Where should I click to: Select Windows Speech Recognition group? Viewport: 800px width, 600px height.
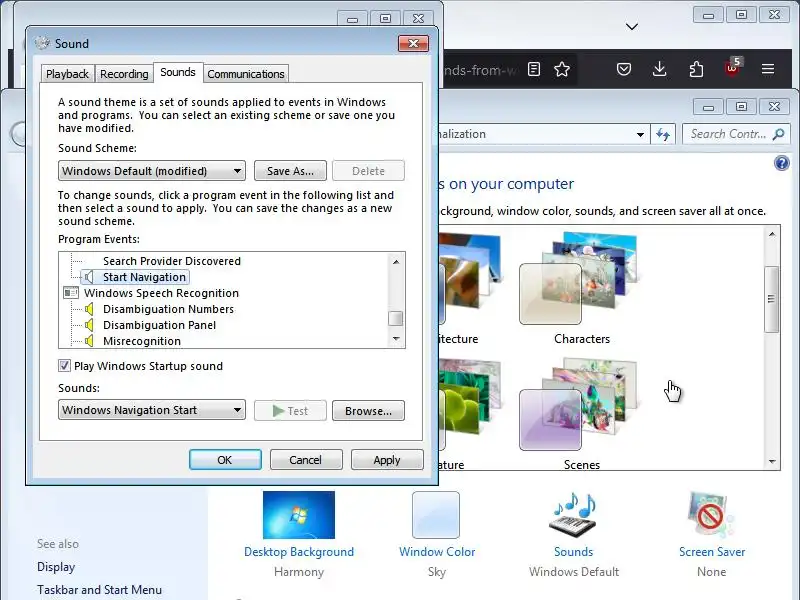(161, 293)
